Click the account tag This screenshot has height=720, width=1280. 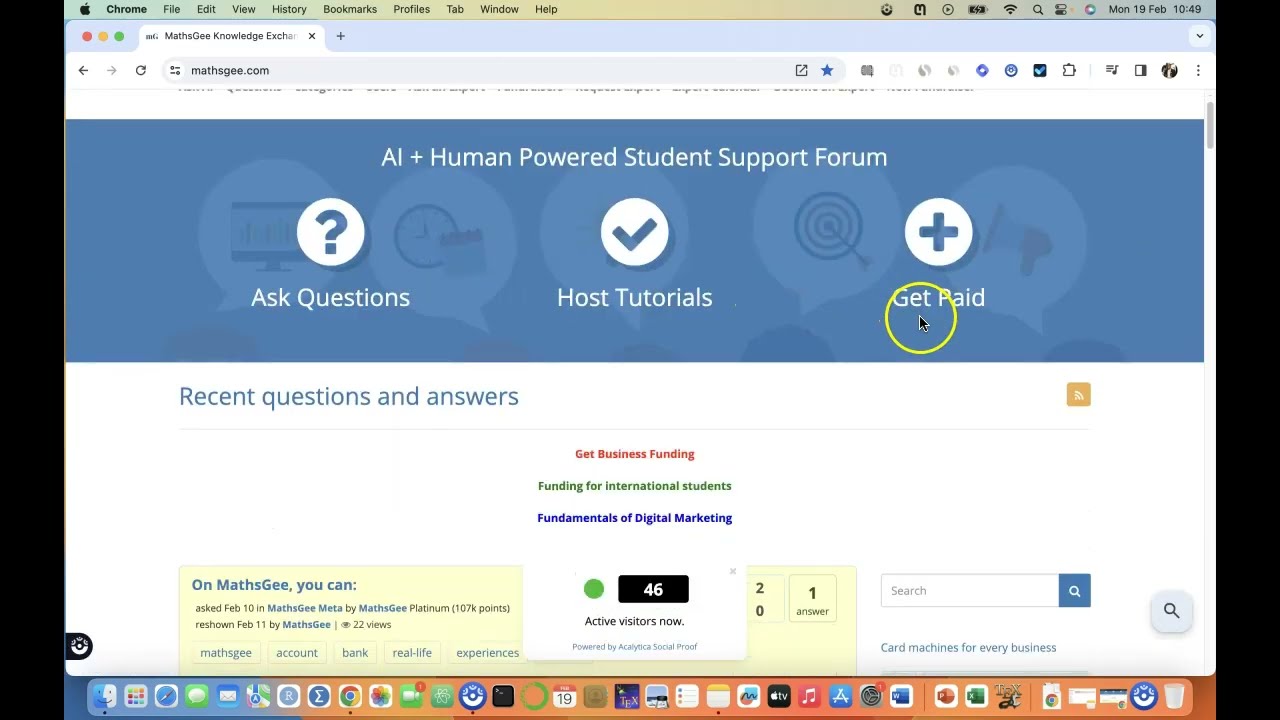pos(297,653)
